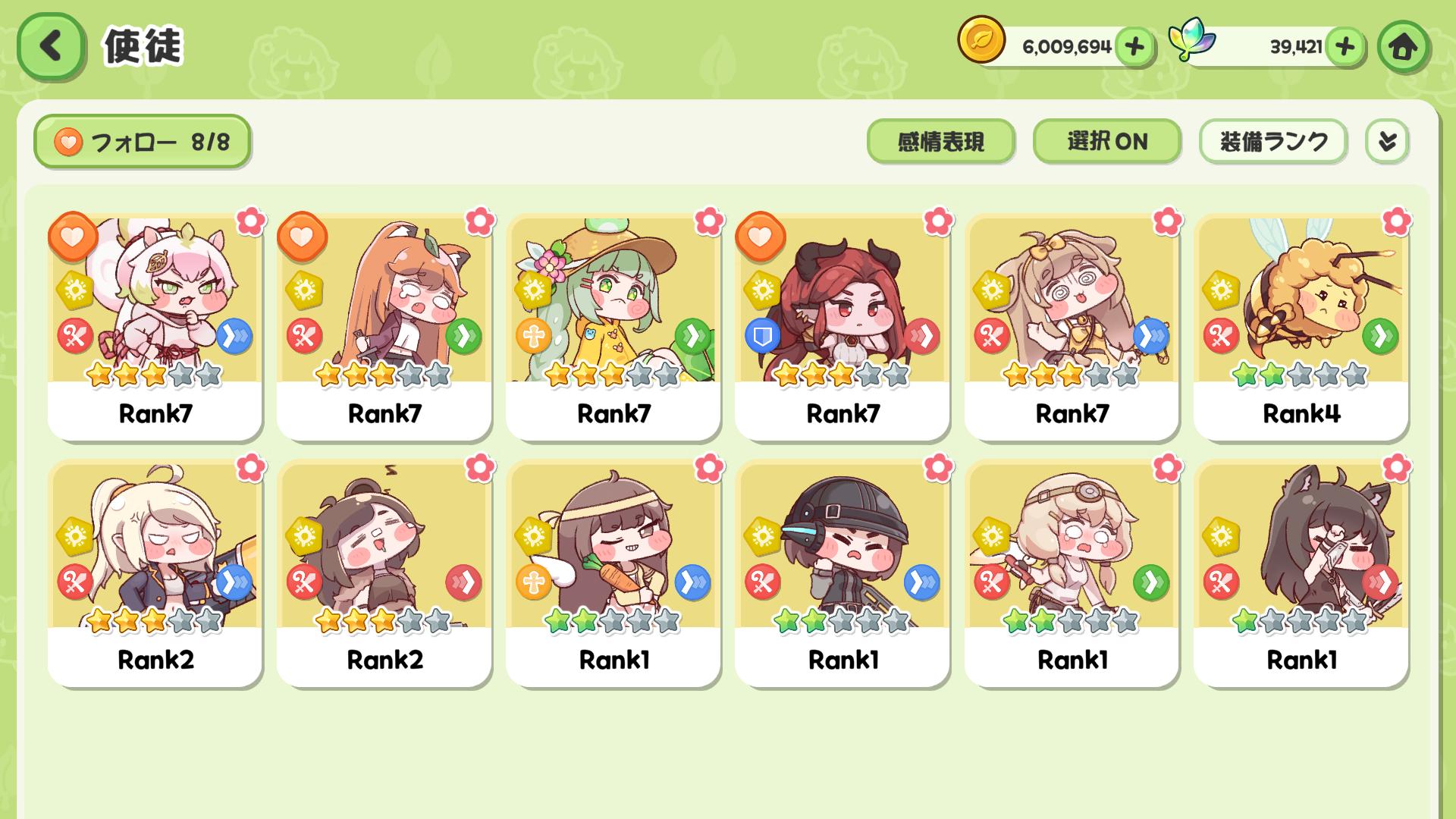Add more crystal currency with plus
Image resolution: width=1456 pixels, height=819 pixels.
1345,47
